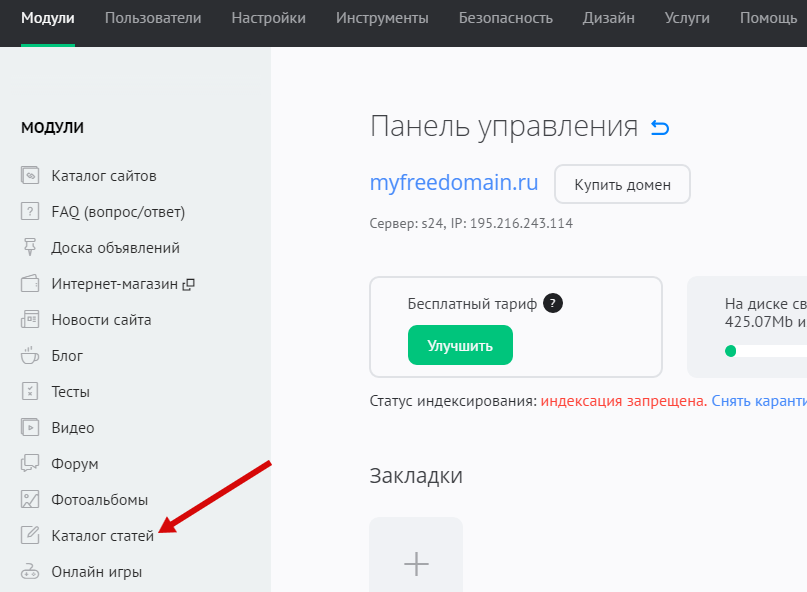Open Каталог статей in the sidebar
The width and height of the screenshot is (807, 592).
point(103,536)
